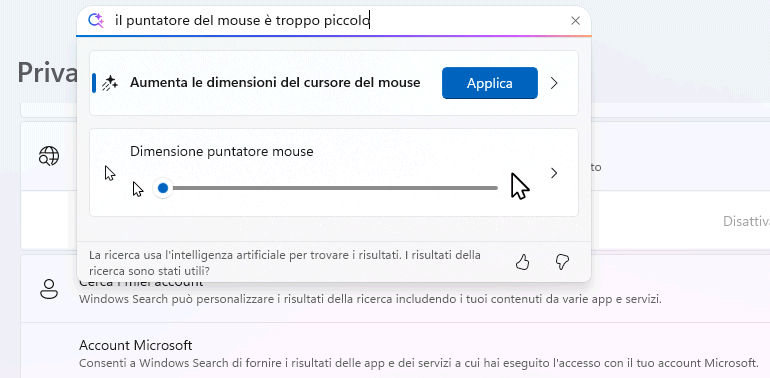Expand the Aumenta le dimensioni suggestion chevron
The width and height of the screenshot is (770, 378).
554,83
